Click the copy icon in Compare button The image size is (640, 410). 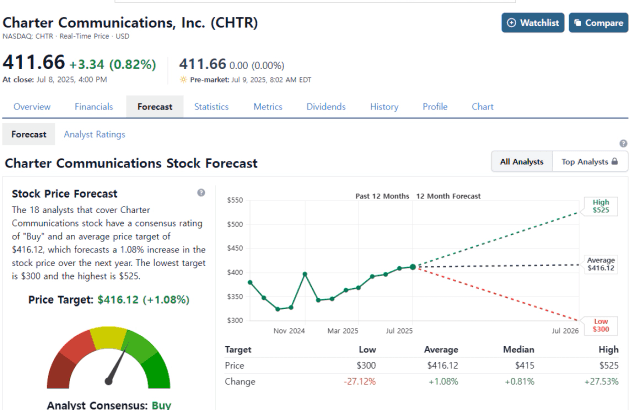click(578, 23)
